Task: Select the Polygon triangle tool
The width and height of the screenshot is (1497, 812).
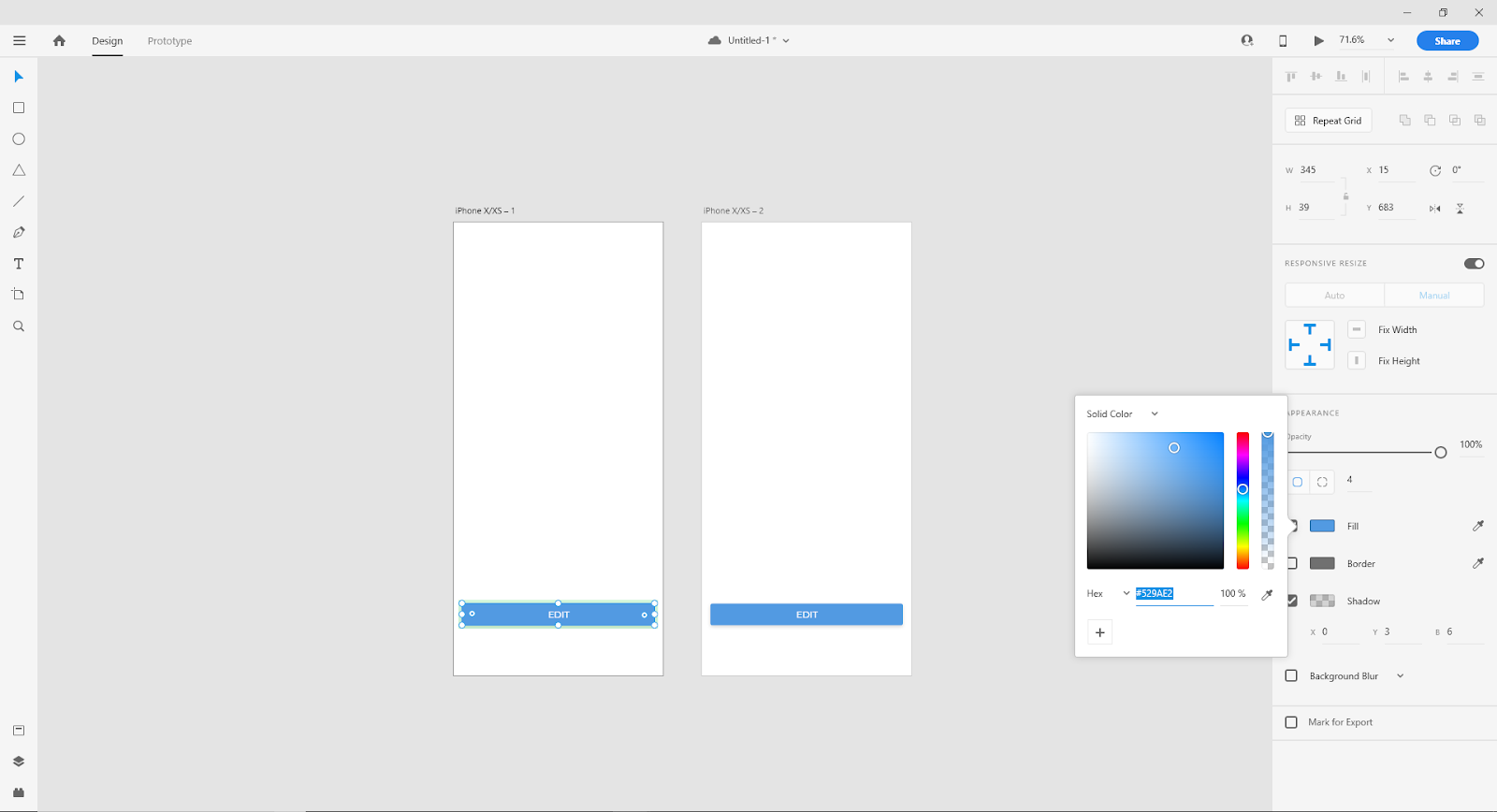Action: click(x=19, y=170)
